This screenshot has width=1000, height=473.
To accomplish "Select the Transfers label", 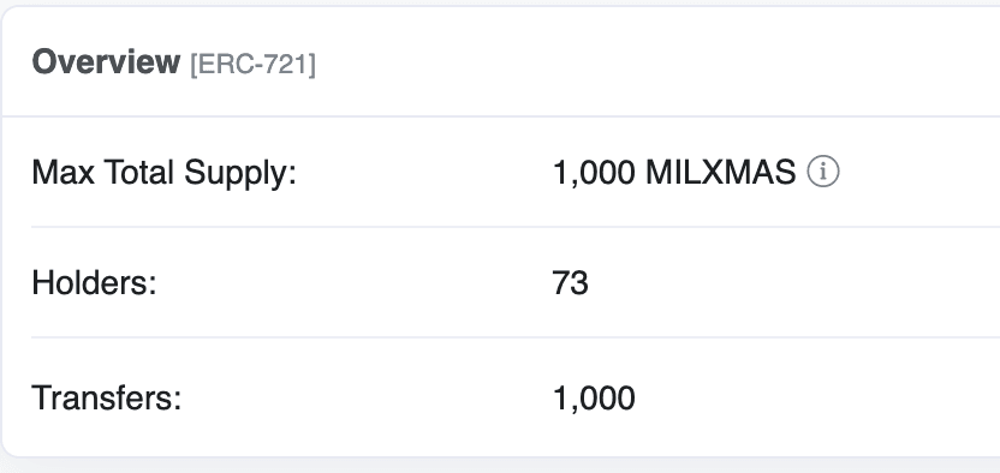I will coord(107,398).
